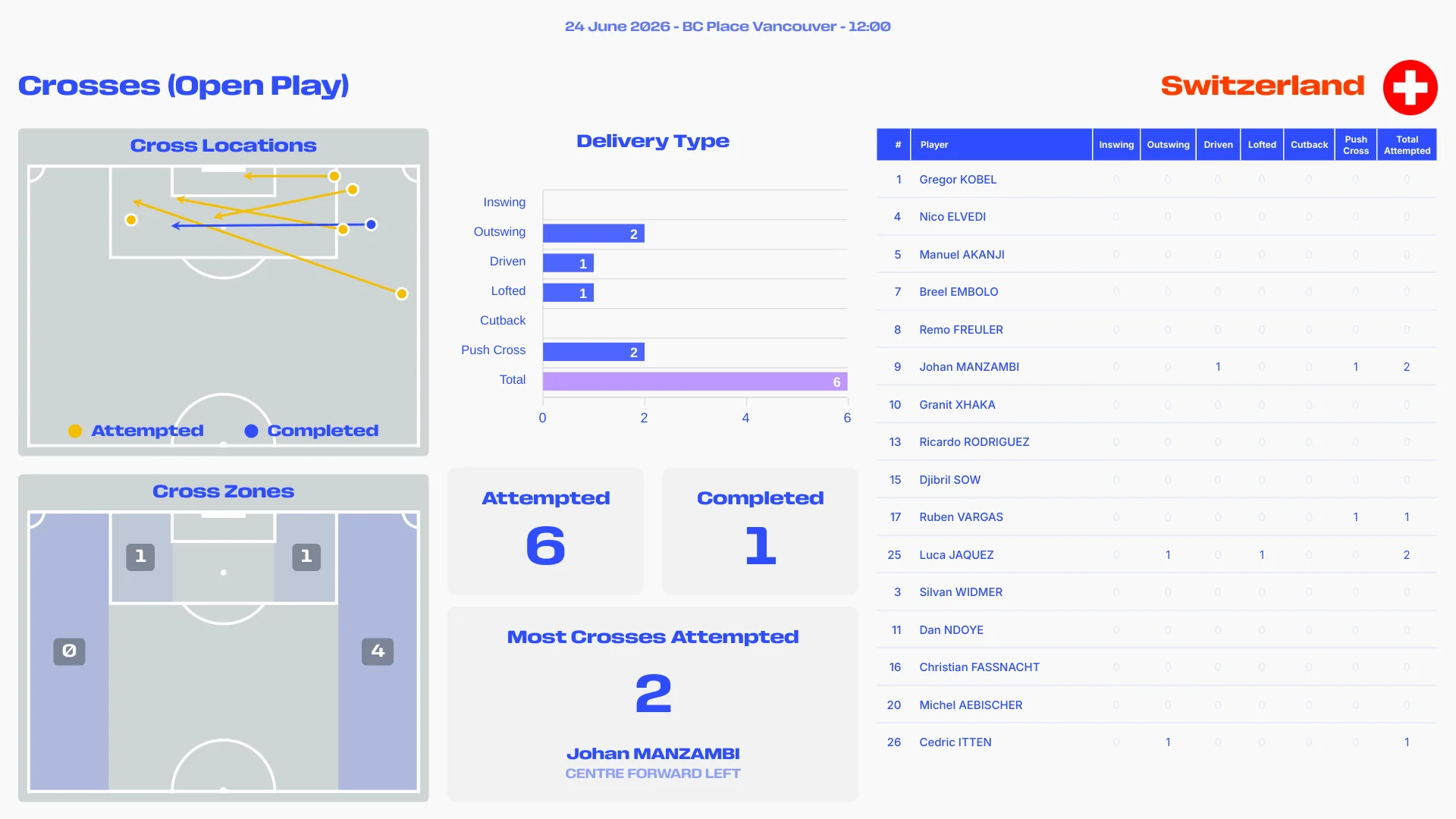Select the right wing zone badge showing 4
Screen dimensions: 1456x819
coord(378,651)
